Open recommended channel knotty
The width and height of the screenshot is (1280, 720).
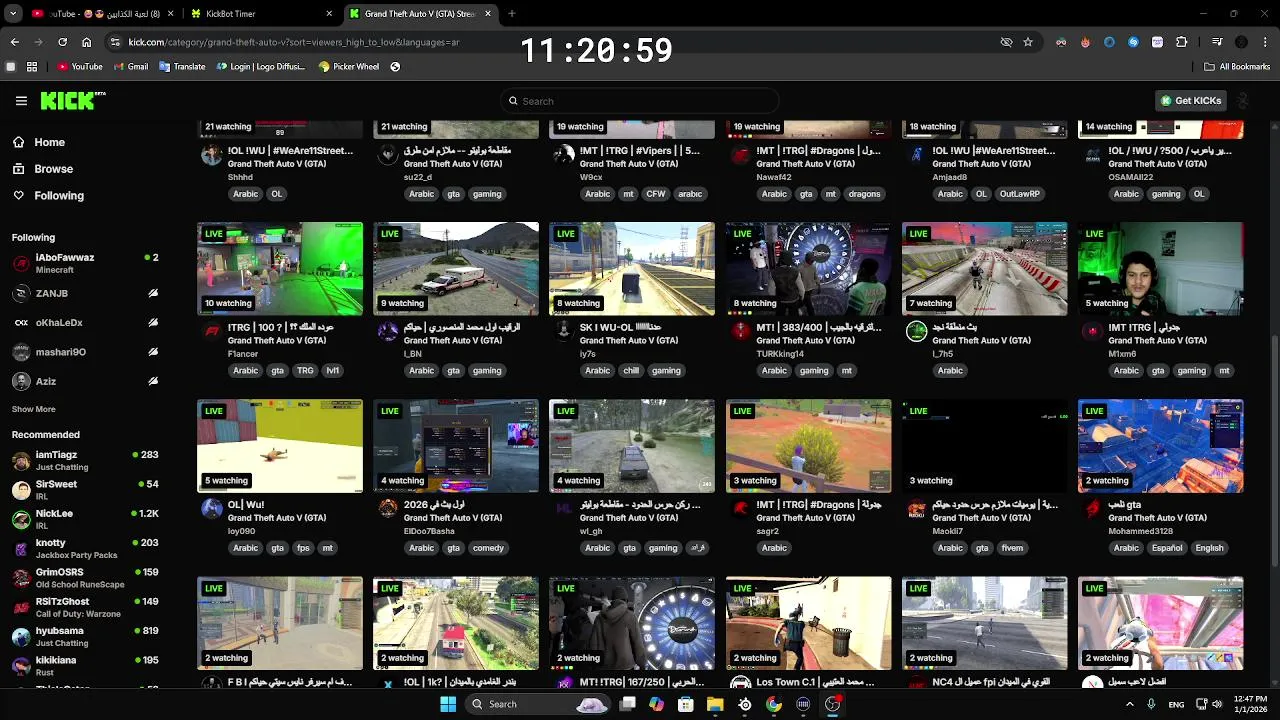point(84,548)
